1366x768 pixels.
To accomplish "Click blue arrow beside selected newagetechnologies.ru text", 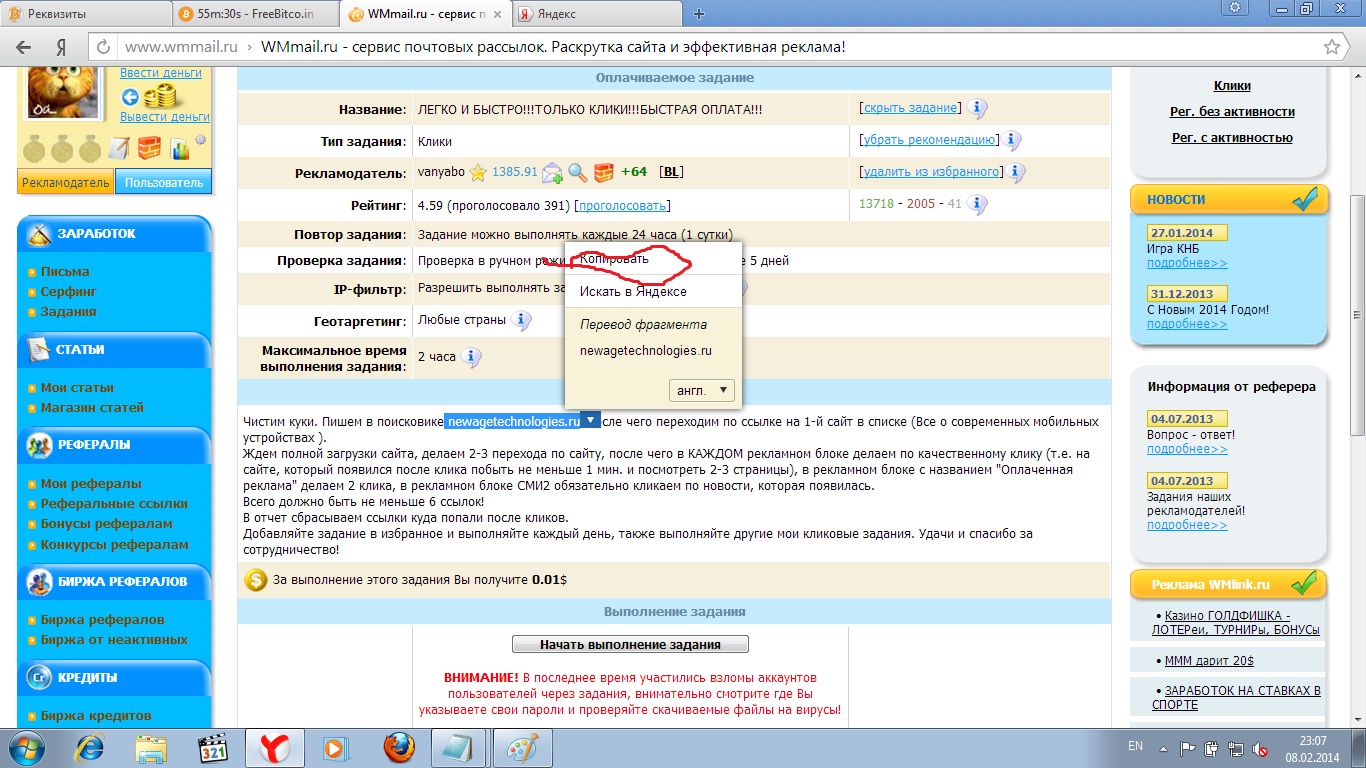I will pos(592,421).
